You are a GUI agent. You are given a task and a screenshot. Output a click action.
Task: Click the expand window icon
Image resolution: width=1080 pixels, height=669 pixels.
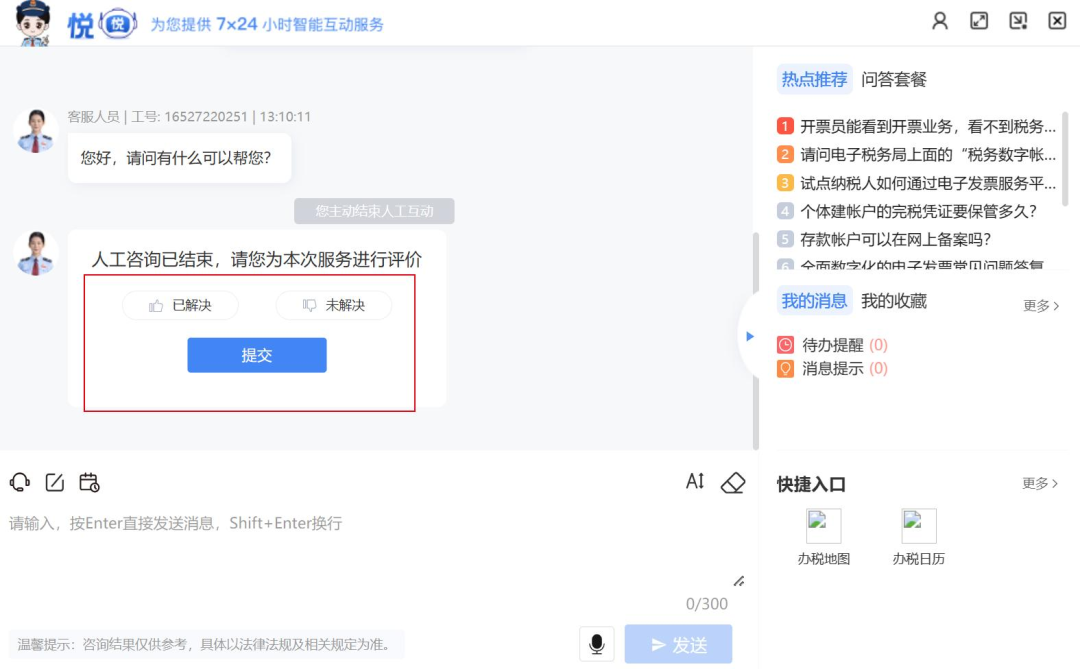[x=979, y=21]
